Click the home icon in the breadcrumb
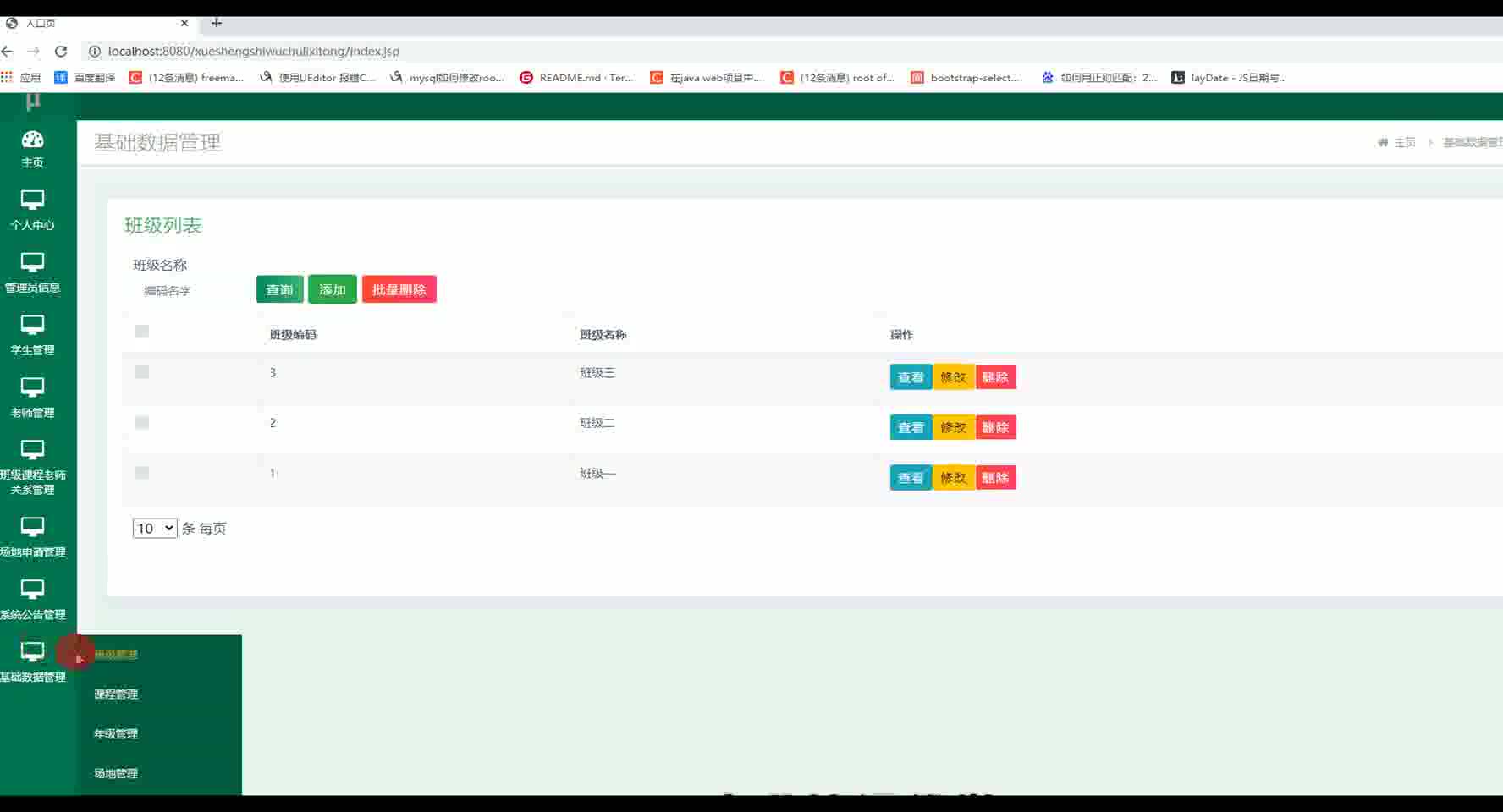 (1383, 142)
